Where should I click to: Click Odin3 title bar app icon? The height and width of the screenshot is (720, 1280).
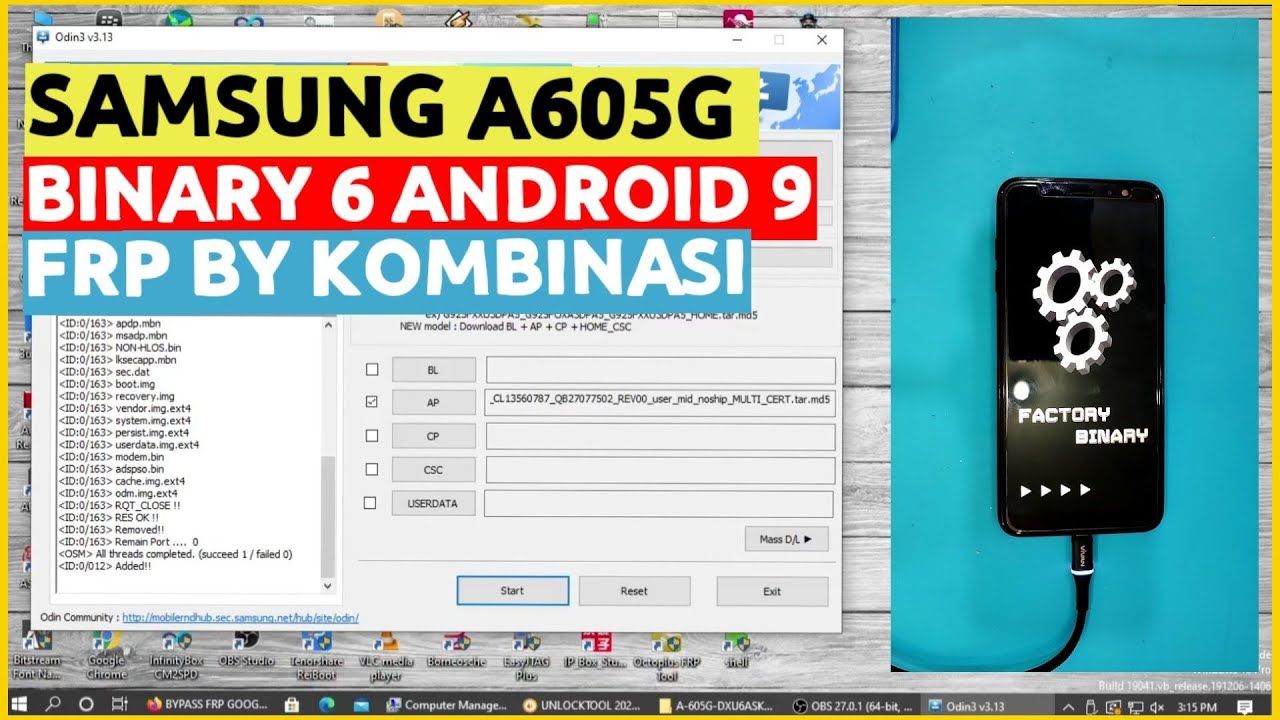pyautogui.click(x=43, y=38)
